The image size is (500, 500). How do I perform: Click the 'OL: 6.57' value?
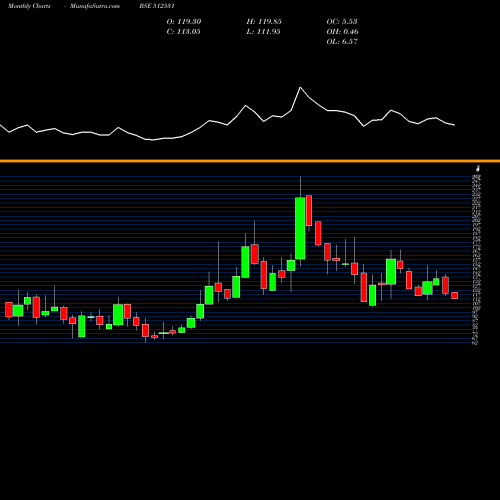[x=342, y=41]
